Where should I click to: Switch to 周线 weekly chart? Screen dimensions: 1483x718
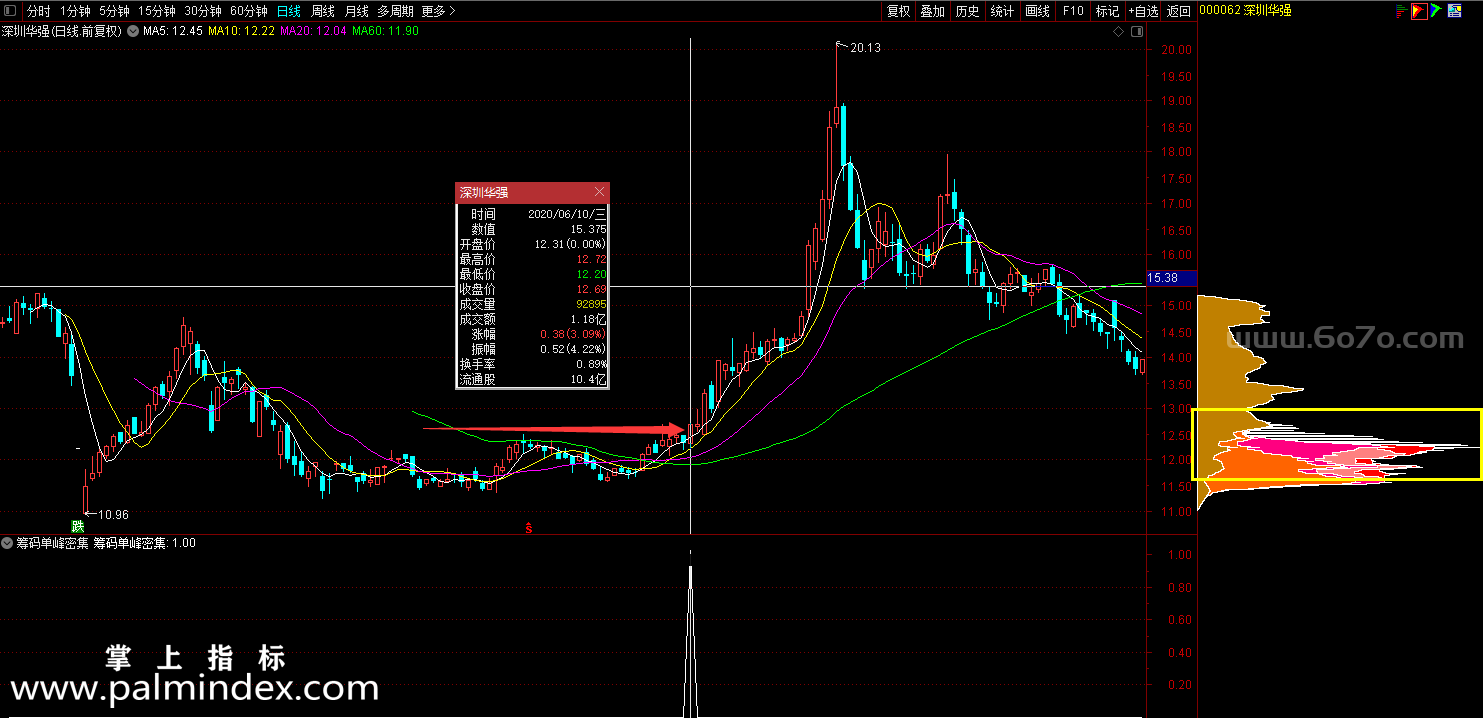click(322, 11)
